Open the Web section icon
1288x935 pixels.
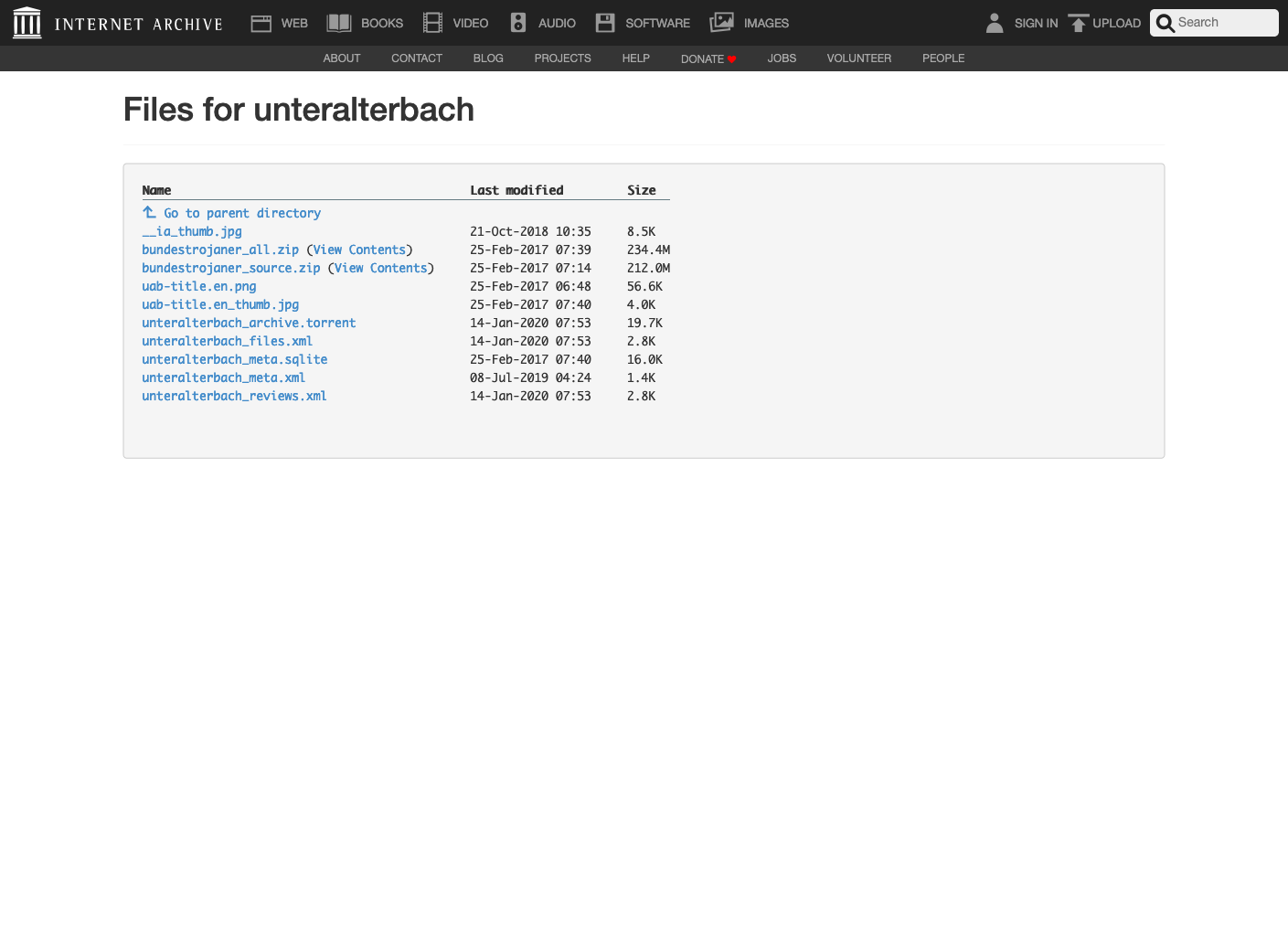click(x=261, y=23)
